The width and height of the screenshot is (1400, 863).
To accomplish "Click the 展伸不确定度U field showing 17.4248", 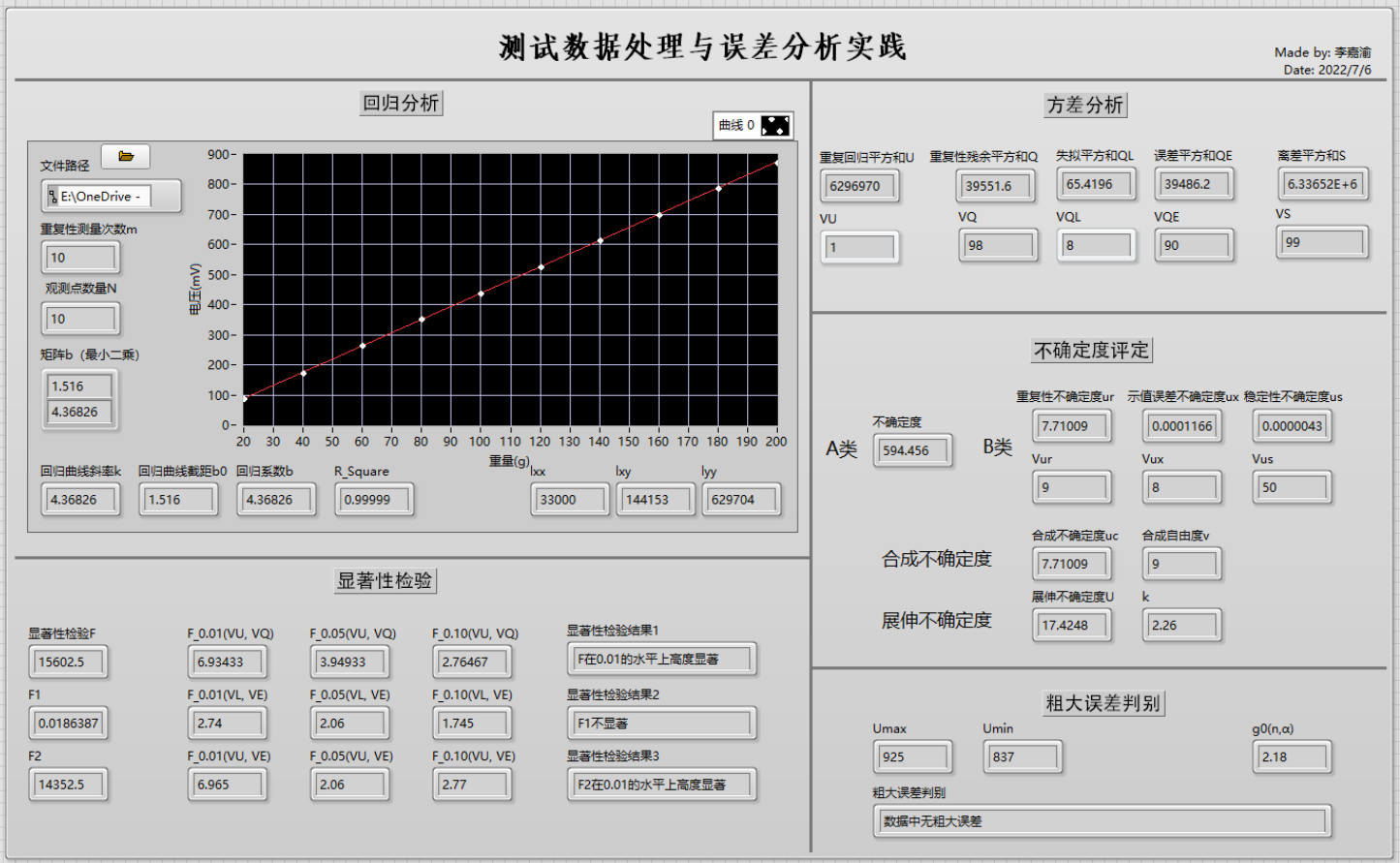I will click(x=1072, y=626).
